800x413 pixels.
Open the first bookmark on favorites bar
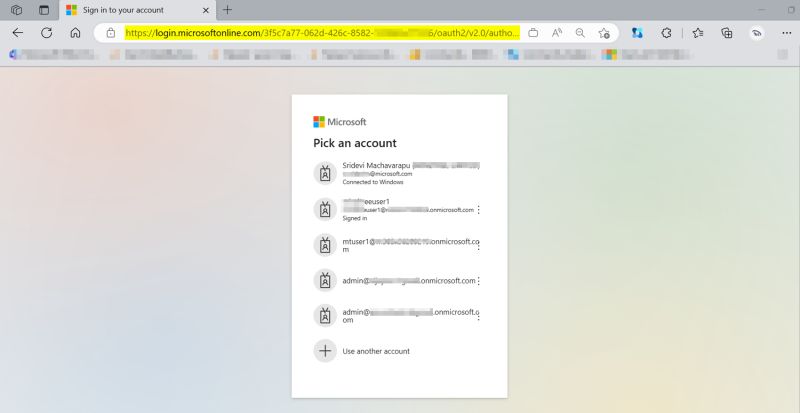click(x=52, y=54)
